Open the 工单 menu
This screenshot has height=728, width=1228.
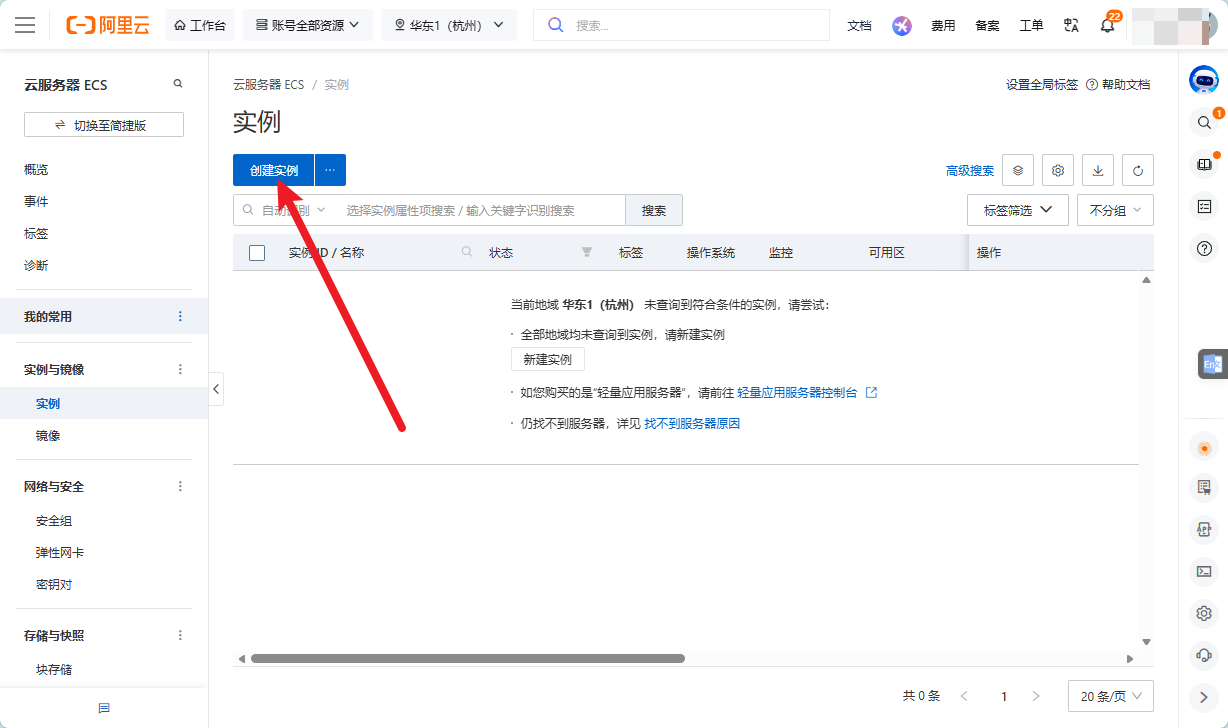[1031, 25]
